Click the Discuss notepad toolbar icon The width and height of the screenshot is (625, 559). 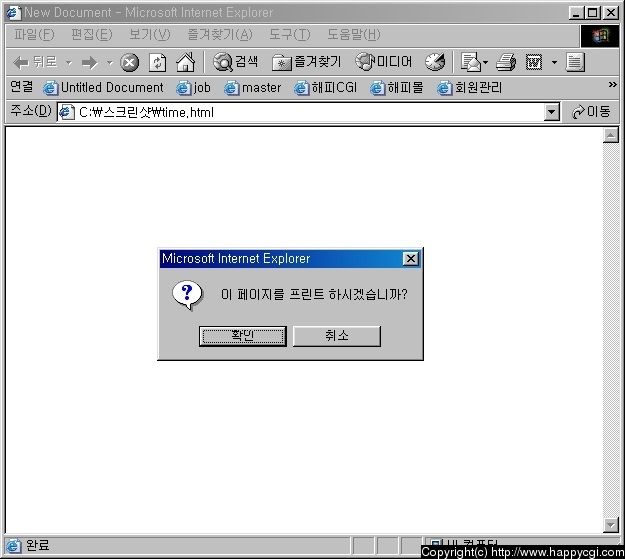(x=575, y=62)
